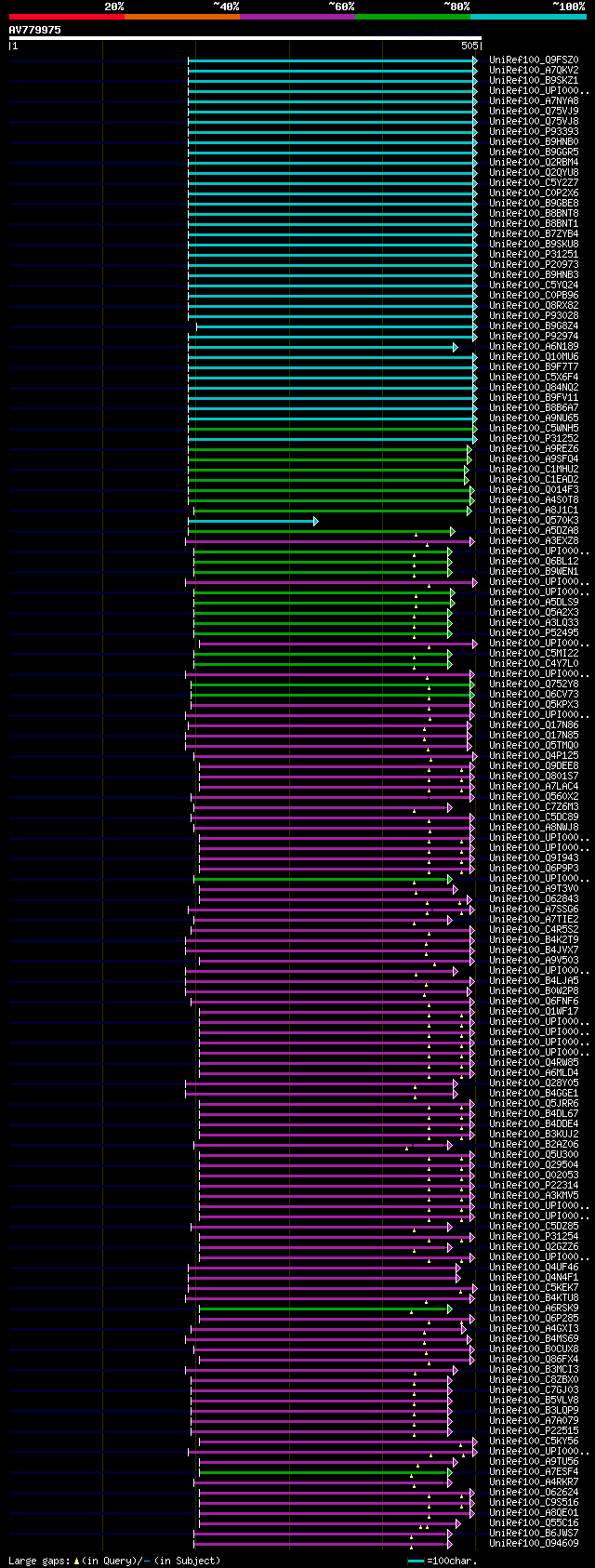
Task: Click the red 20% identity legend segment
Action: pyautogui.click(x=67, y=17)
